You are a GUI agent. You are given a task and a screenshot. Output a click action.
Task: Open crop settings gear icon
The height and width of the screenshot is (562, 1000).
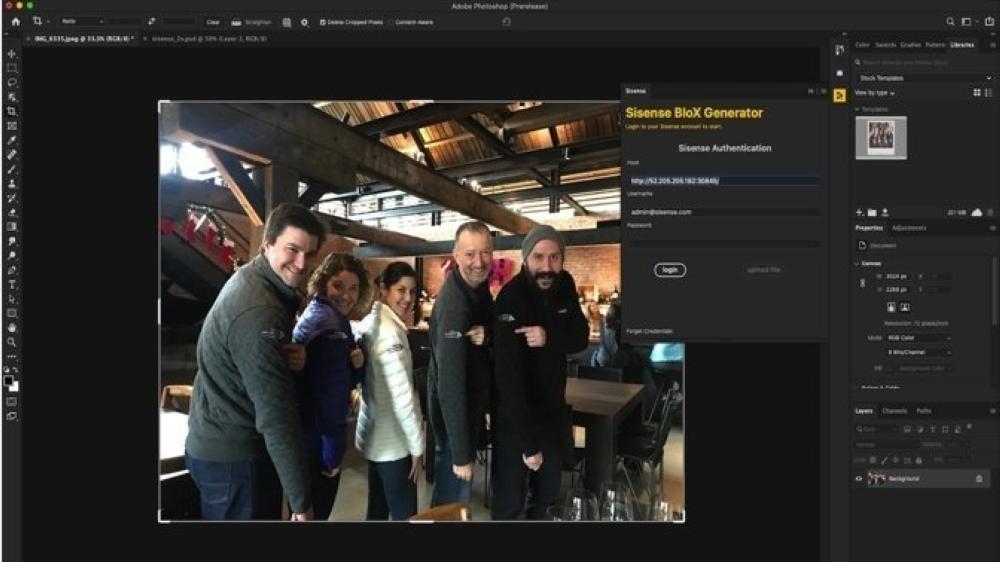[304, 21]
